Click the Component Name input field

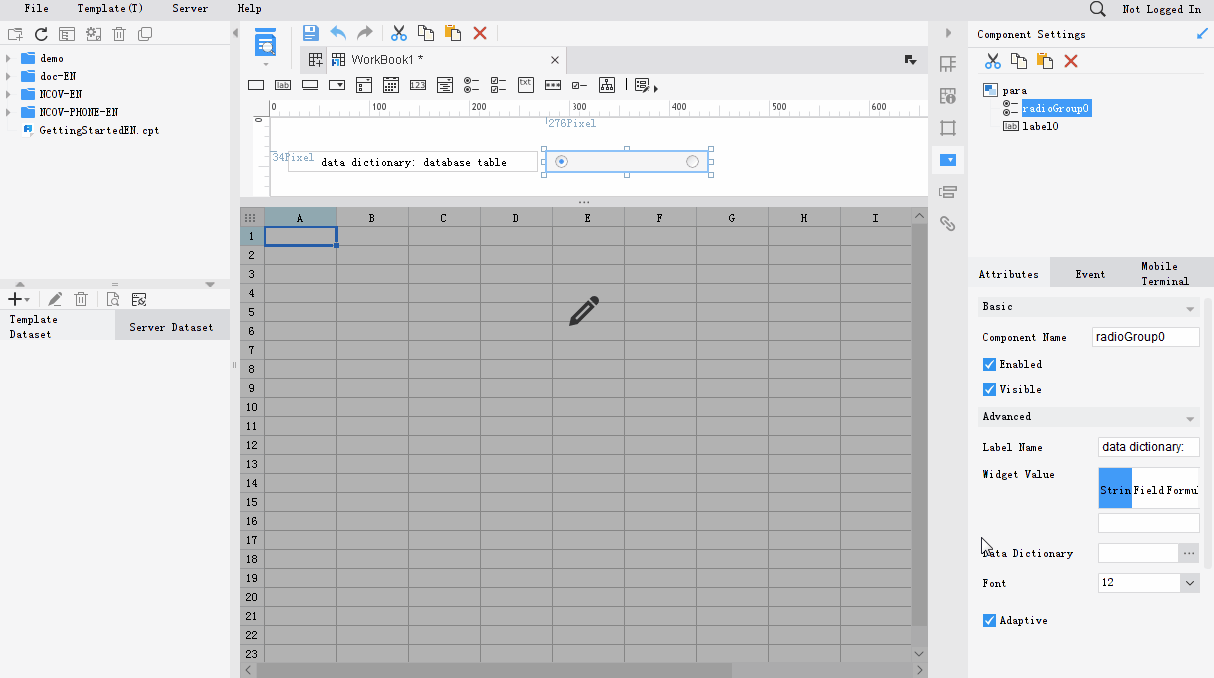tap(1146, 337)
